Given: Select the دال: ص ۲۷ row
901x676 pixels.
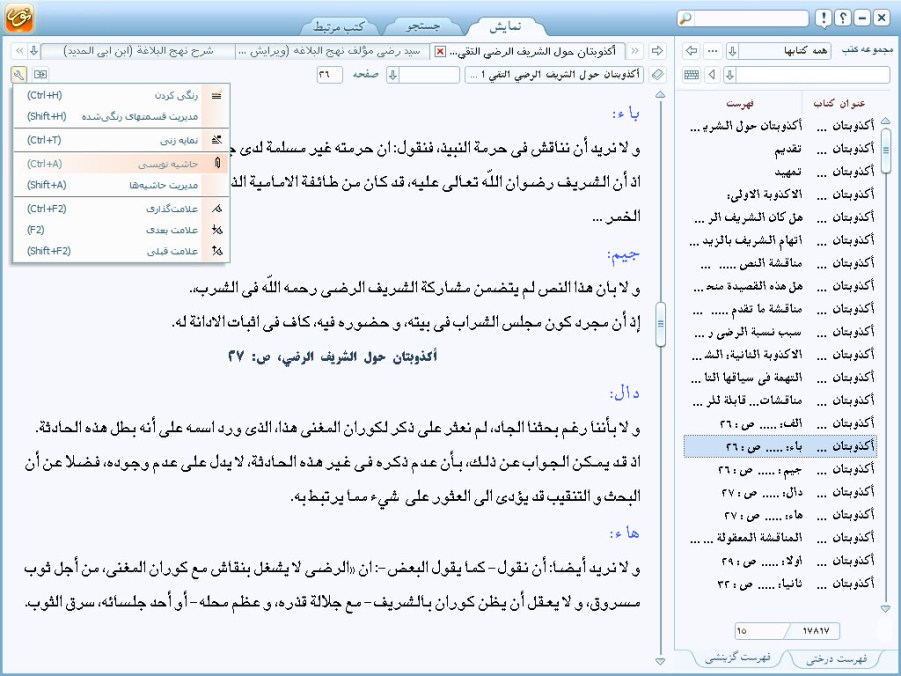Looking at the screenshot, I should tap(780, 492).
